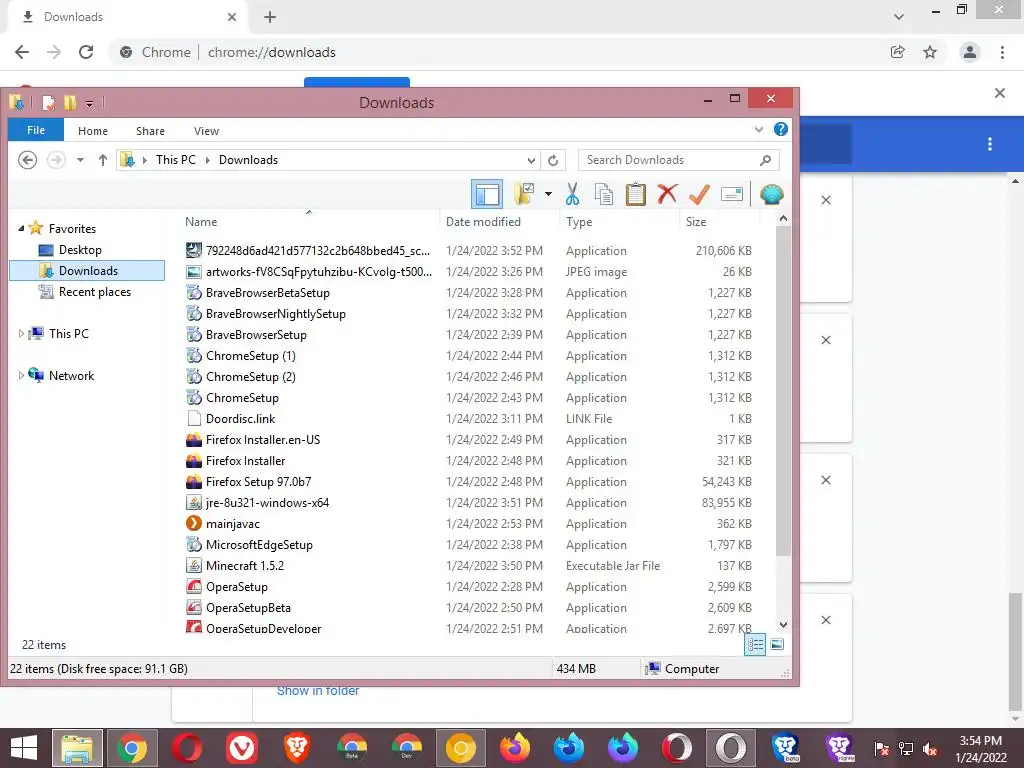This screenshot has height=768, width=1024.
Task: Click the orange checkmark toolbar icon
Action: (x=699, y=194)
